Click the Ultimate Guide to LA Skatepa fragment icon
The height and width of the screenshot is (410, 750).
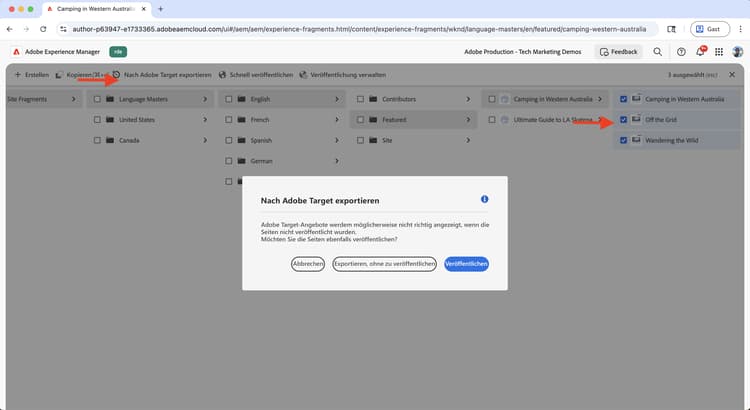(505, 120)
